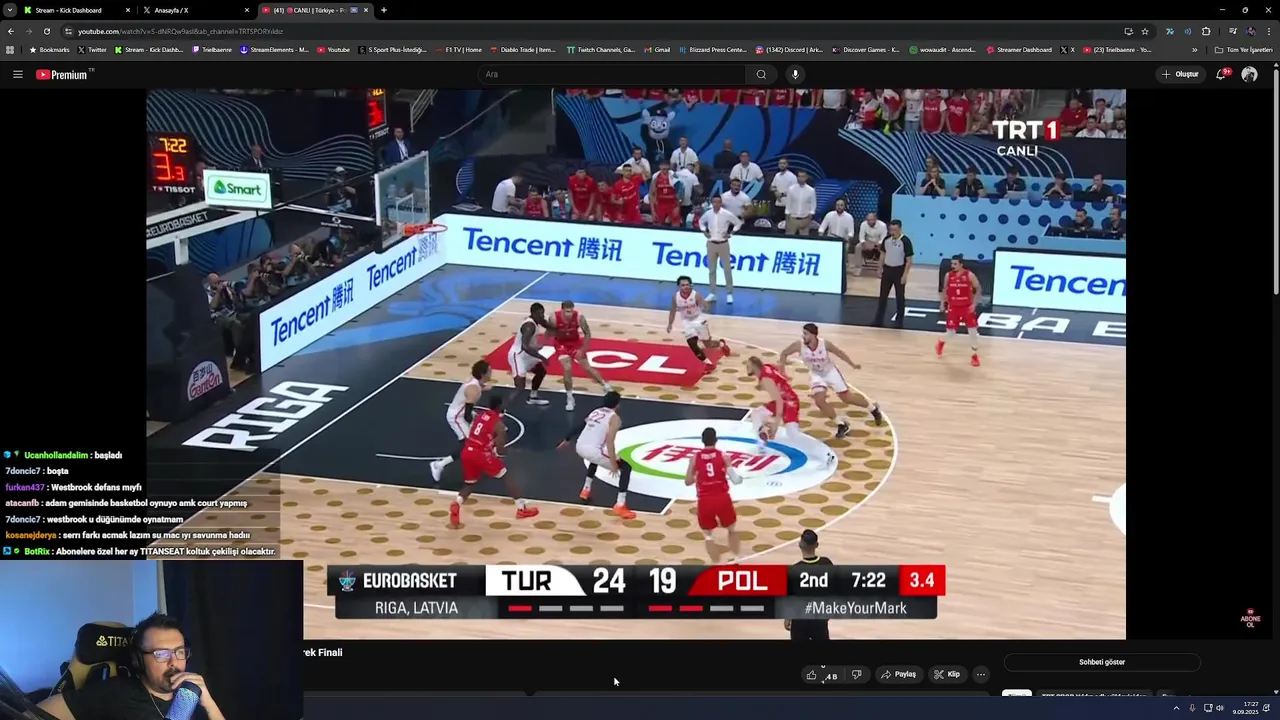Viewport: 1280px width, 720px height.
Task: Click the Klip clip button
Action: [947, 675]
